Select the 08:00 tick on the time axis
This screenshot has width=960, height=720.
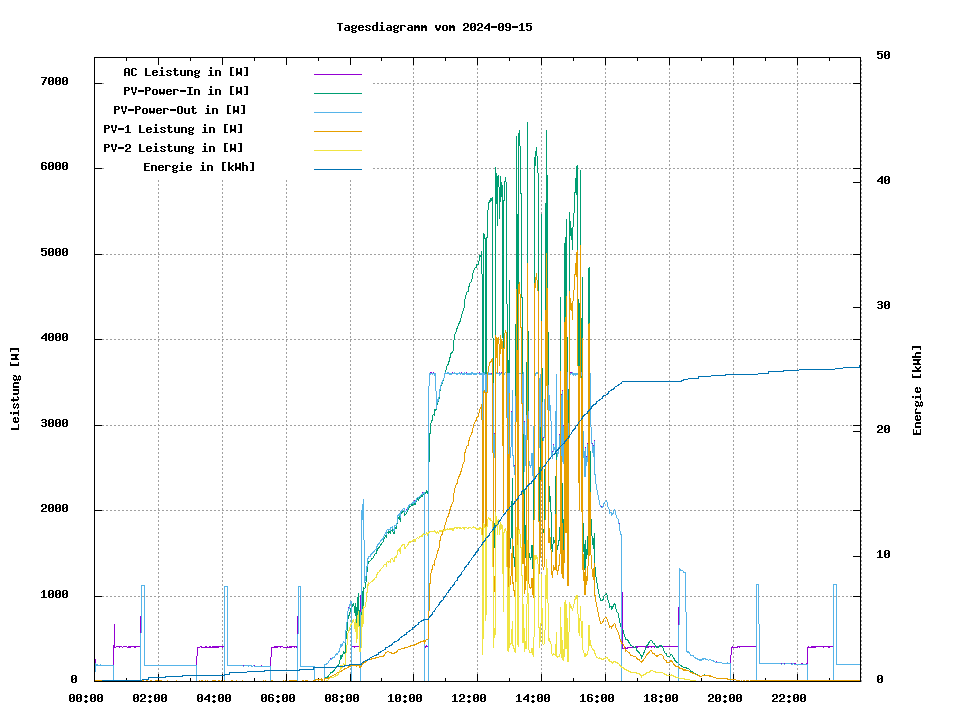[342, 698]
